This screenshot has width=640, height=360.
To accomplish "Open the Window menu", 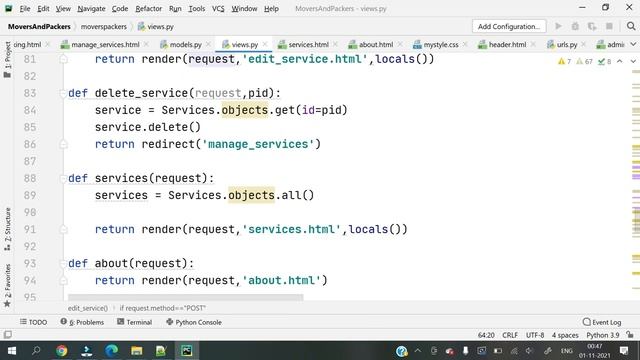I will coord(244,8).
